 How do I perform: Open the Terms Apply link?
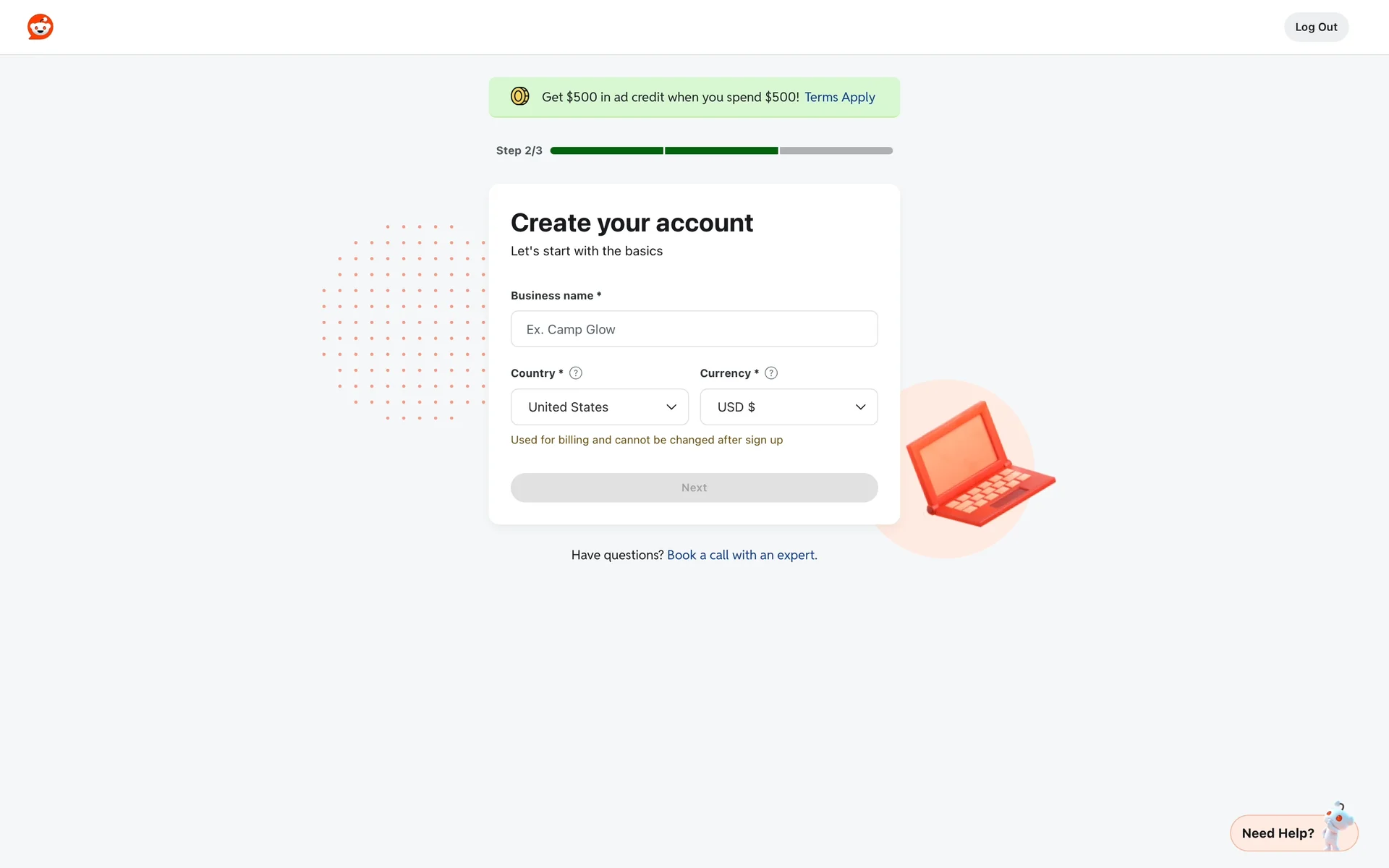pos(840,97)
